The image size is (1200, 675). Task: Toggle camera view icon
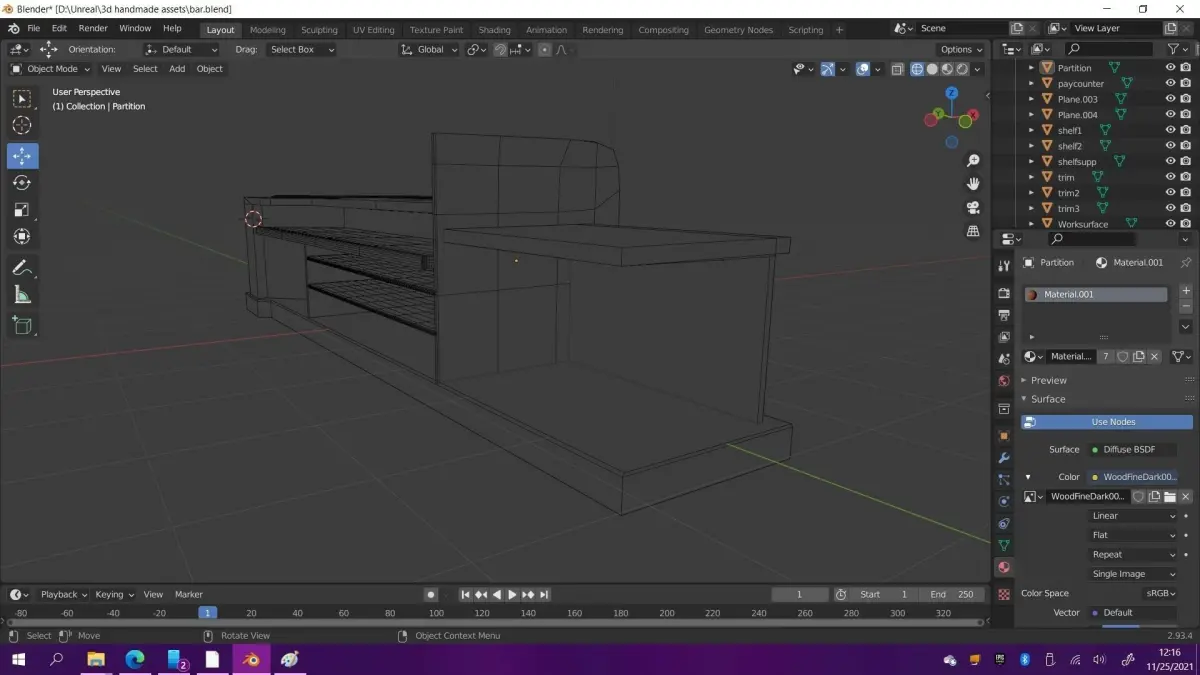pyautogui.click(x=973, y=208)
